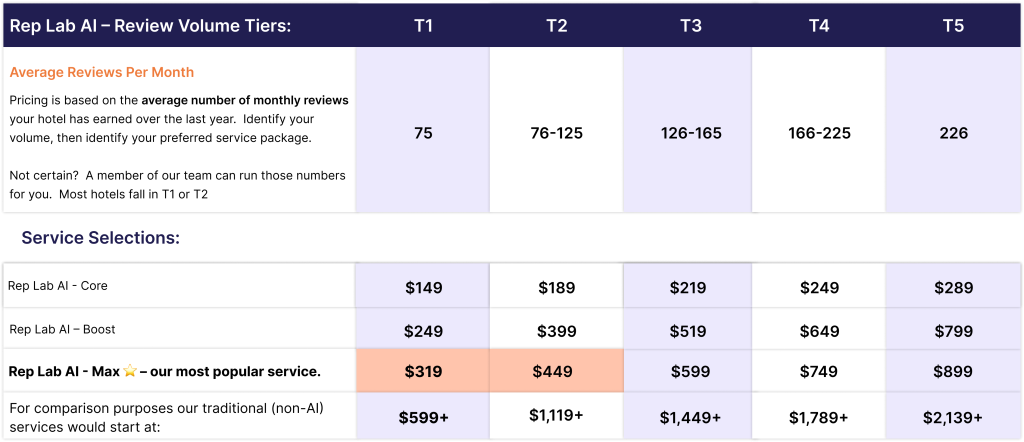Click the $2,139+ traditional services price
The image size is (1024, 442).
[953, 418]
